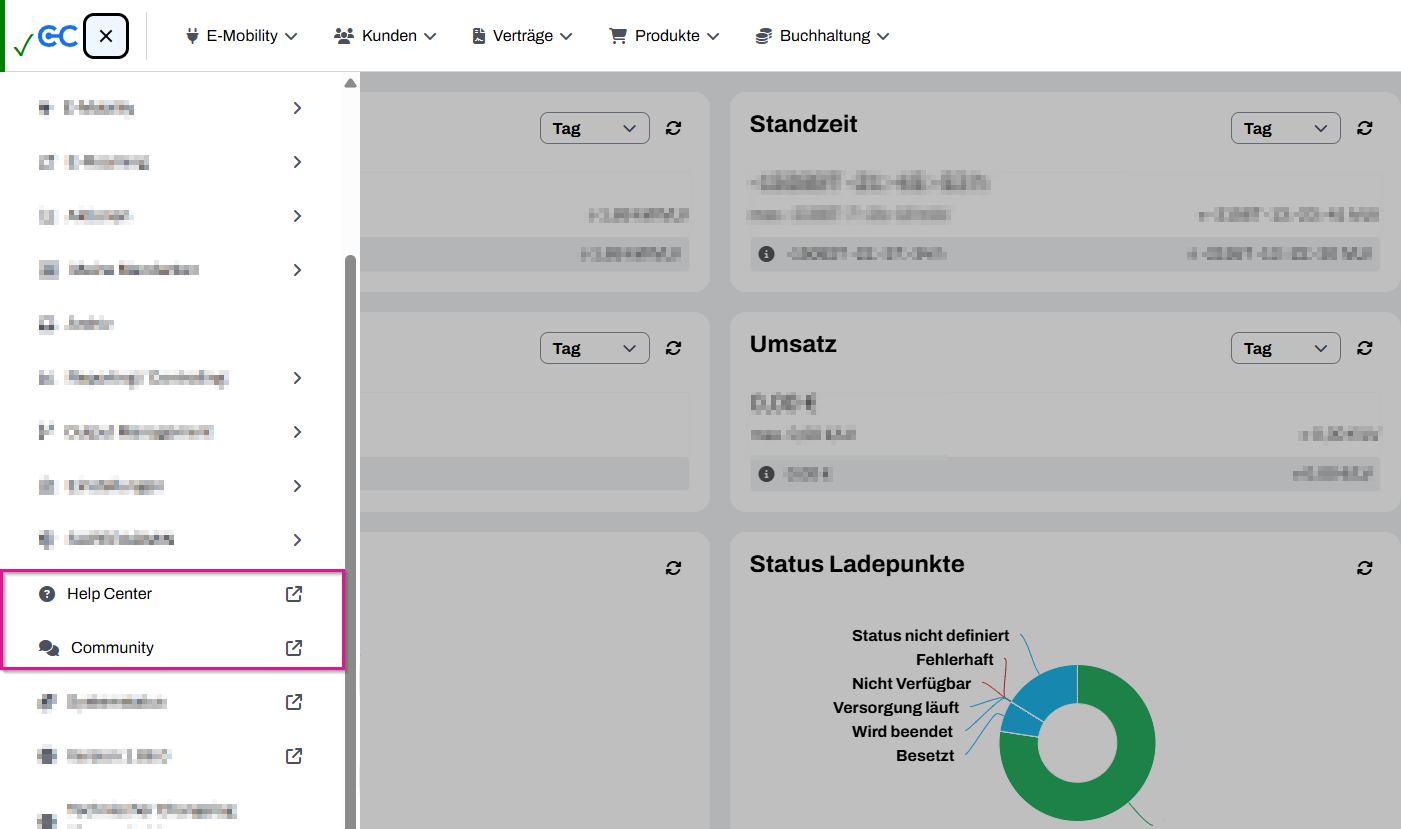Refresh the Umsatz card

[1365, 348]
